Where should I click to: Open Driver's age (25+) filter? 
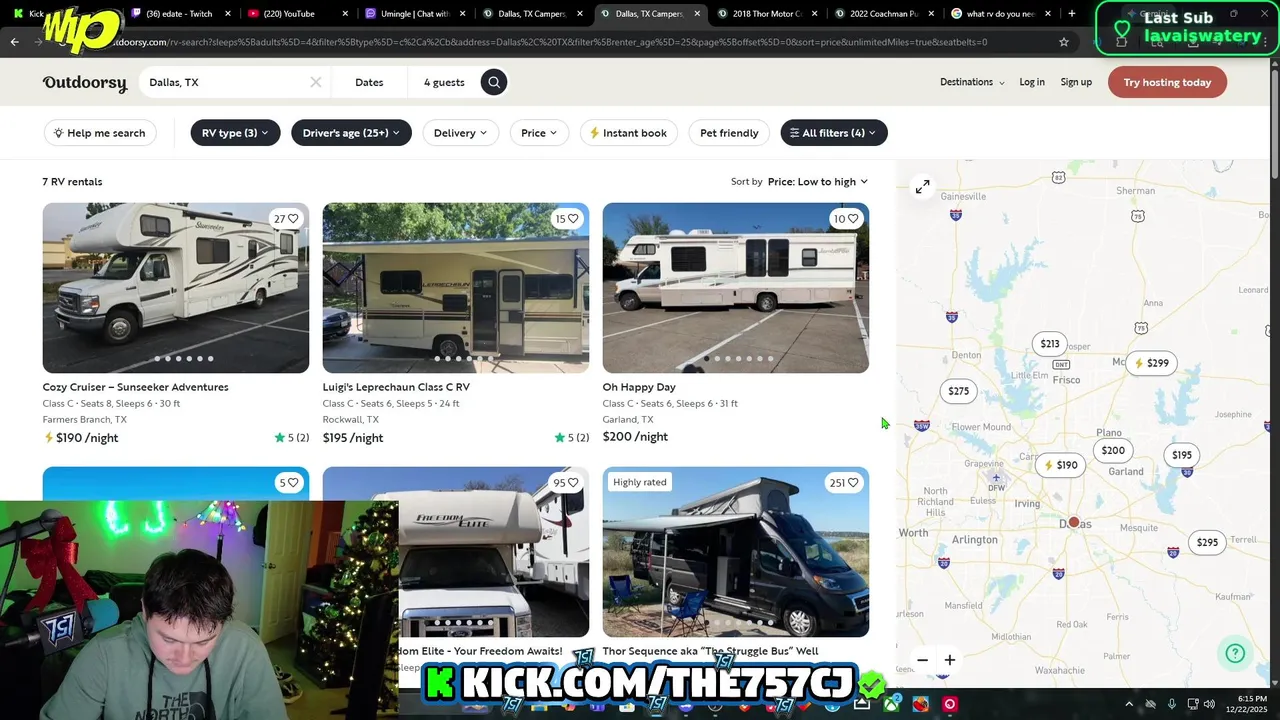click(351, 133)
